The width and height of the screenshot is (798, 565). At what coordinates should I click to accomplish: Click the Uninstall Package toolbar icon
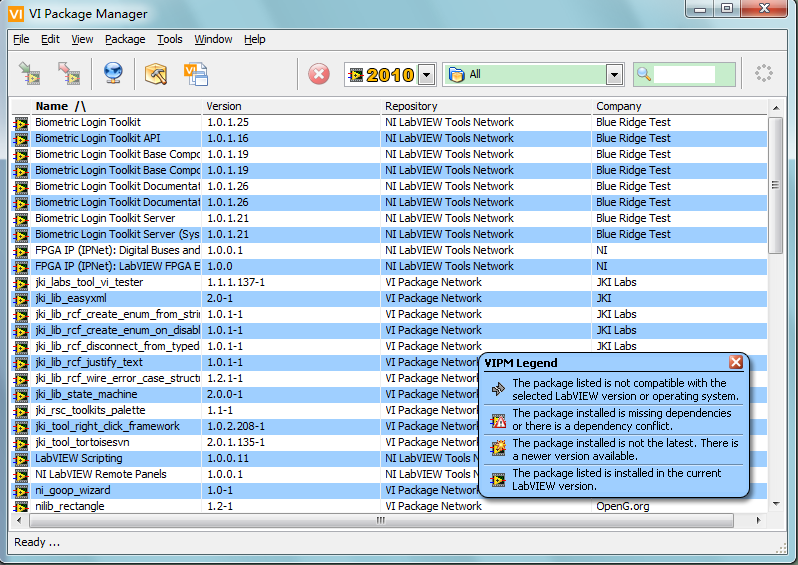pyautogui.click(x=69, y=74)
